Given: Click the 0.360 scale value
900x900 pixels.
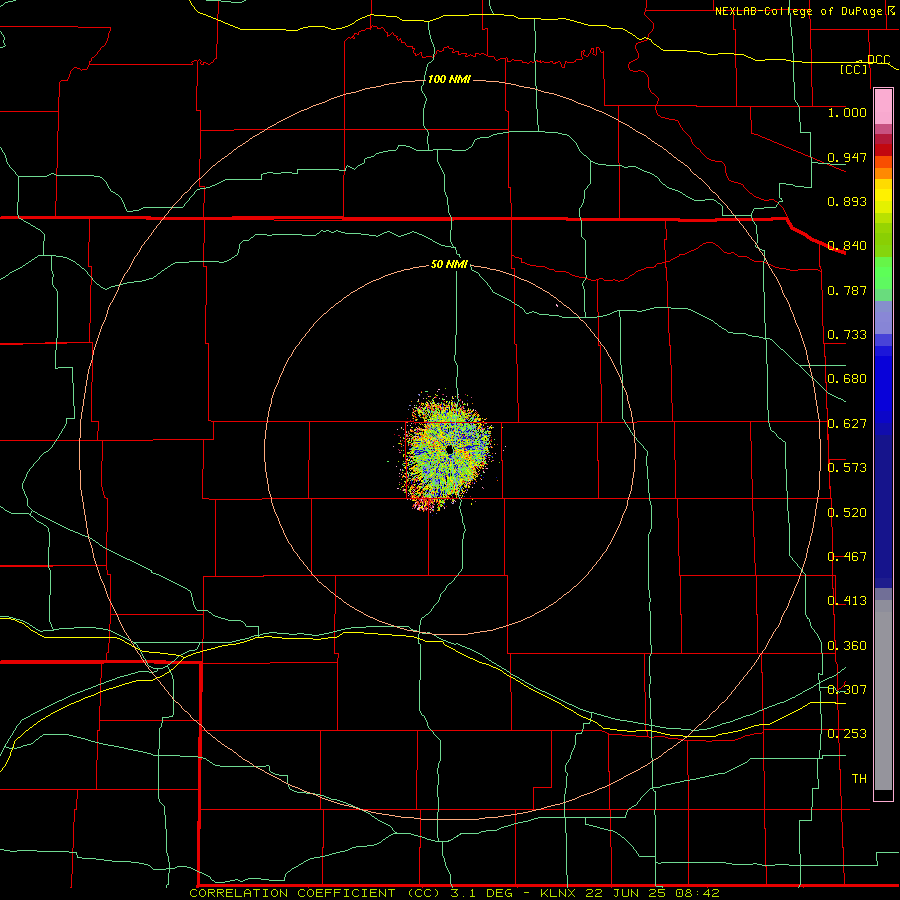Looking at the screenshot, I should 847,646.
